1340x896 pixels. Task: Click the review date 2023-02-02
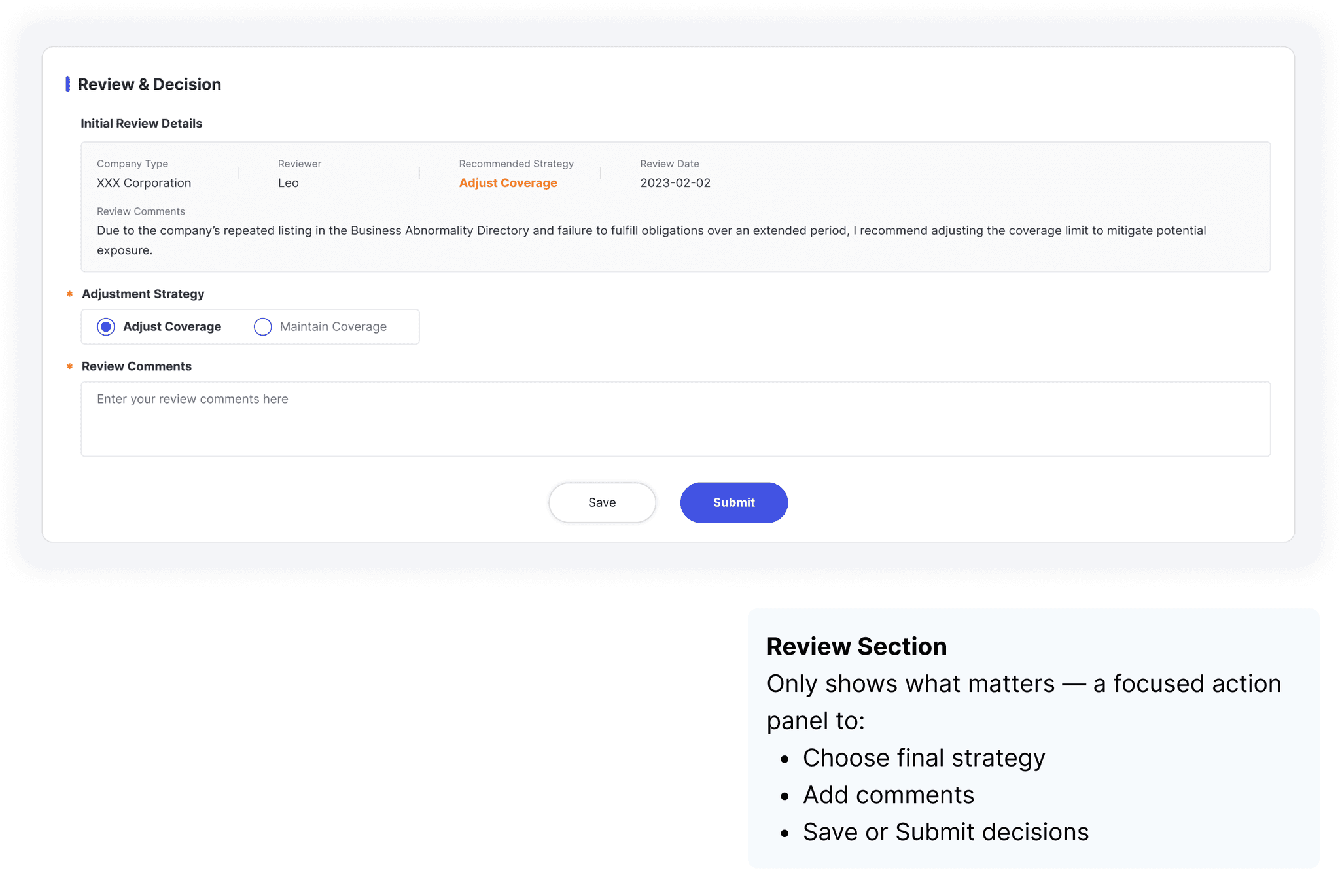[x=675, y=183]
